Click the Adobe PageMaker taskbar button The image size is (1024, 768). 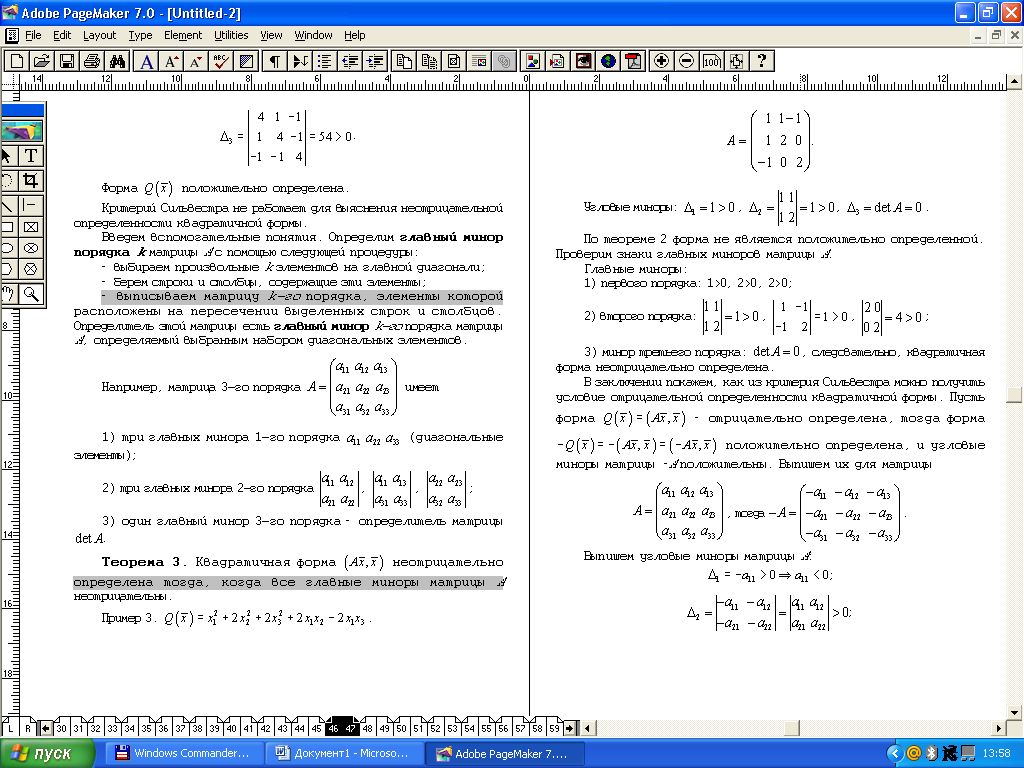coord(504,754)
